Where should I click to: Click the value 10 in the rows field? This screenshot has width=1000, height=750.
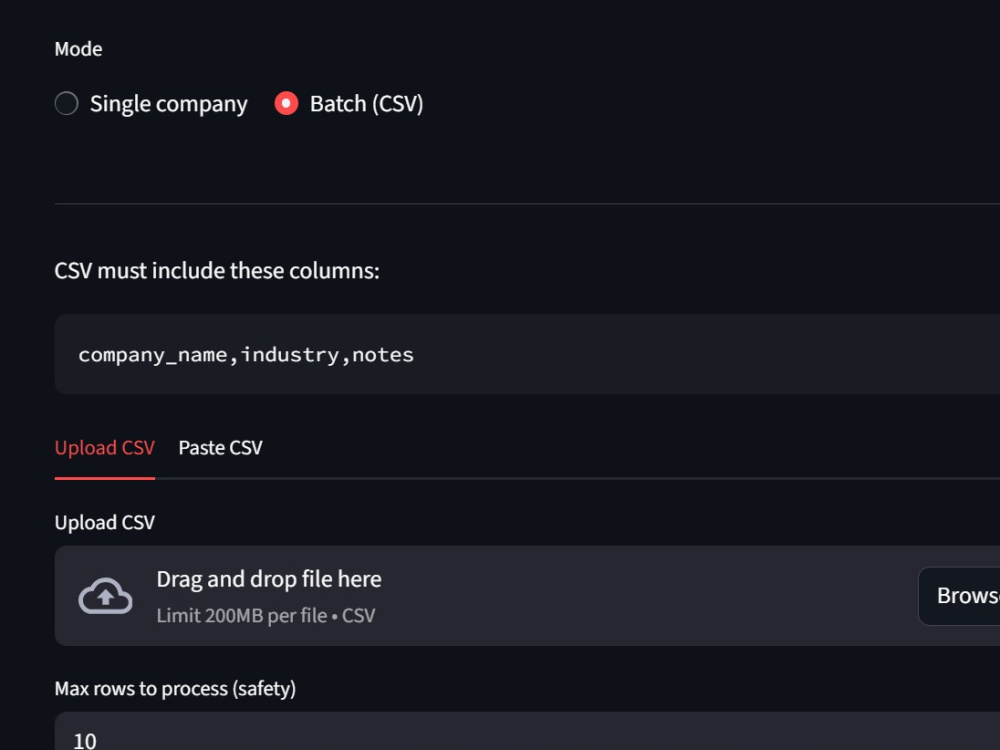[x=85, y=740]
